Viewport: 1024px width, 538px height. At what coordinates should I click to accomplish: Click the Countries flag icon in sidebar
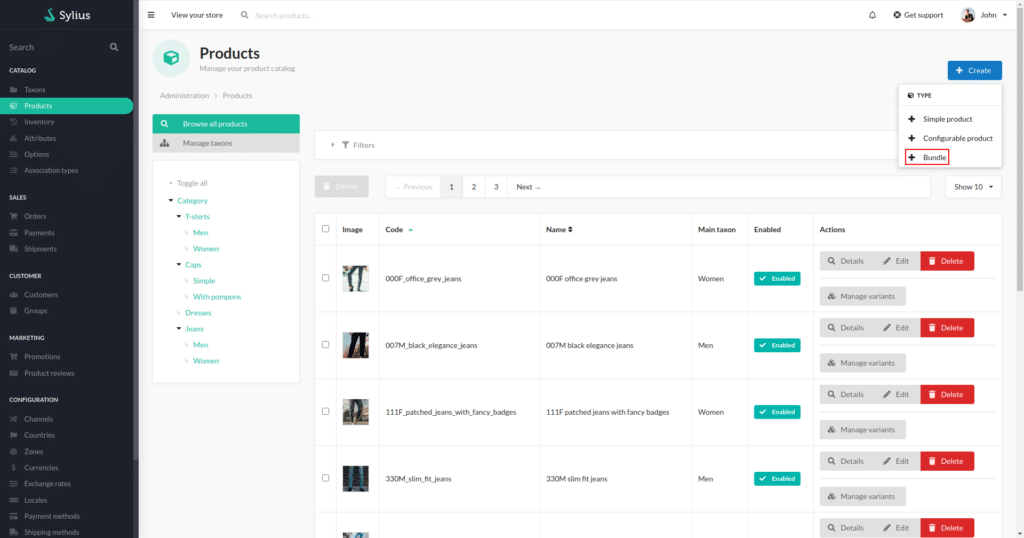pos(14,435)
